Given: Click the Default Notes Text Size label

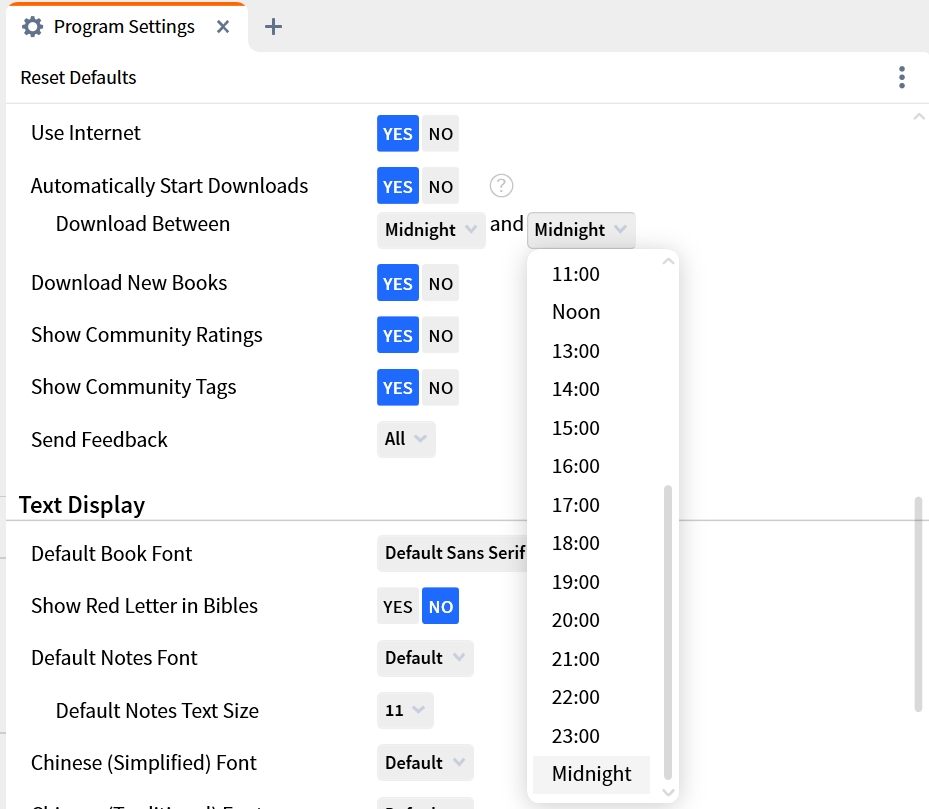Looking at the screenshot, I should pos(157,711).
